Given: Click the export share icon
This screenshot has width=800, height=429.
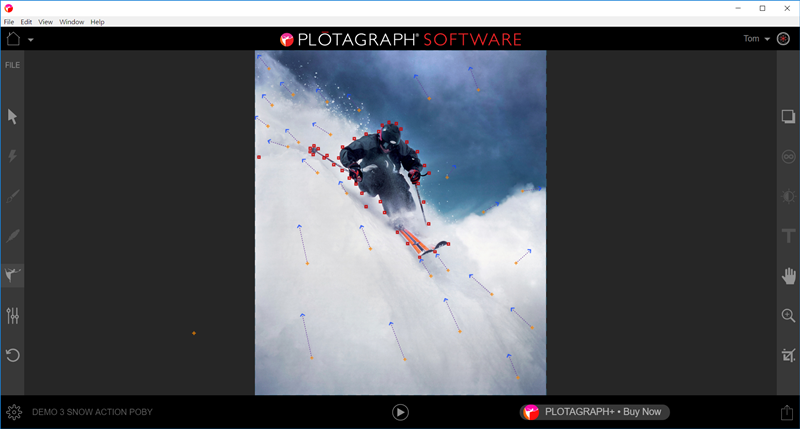Looking at the screenshot, I should (x=787, y=412).
